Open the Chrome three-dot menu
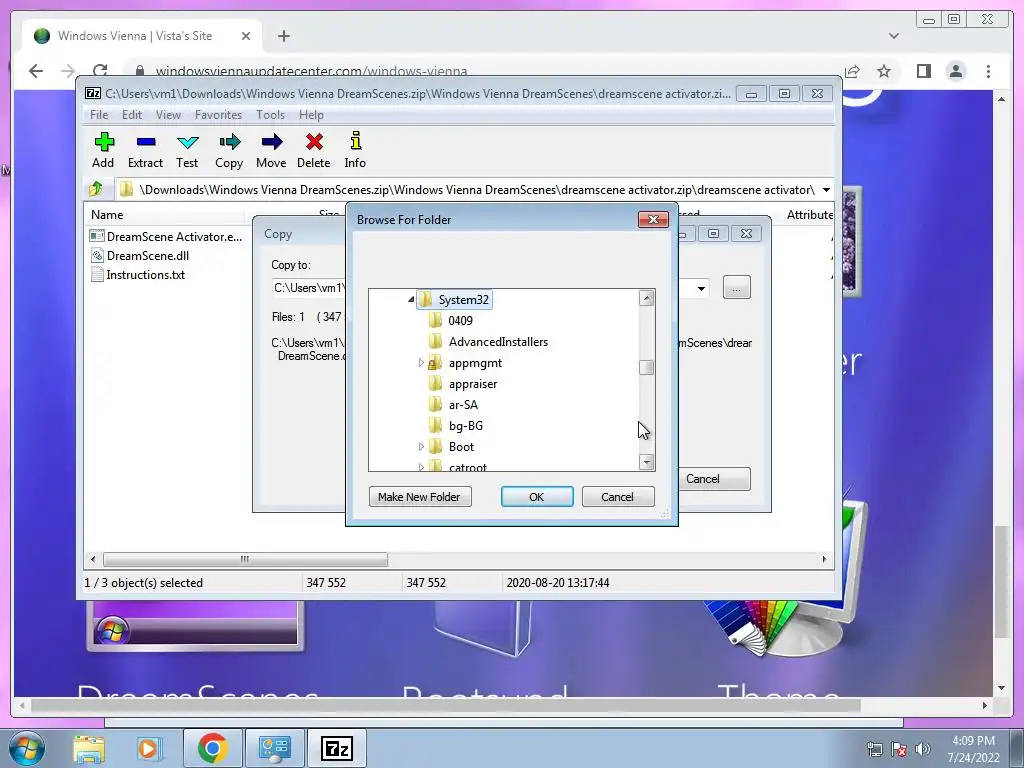 click(988, 71)
